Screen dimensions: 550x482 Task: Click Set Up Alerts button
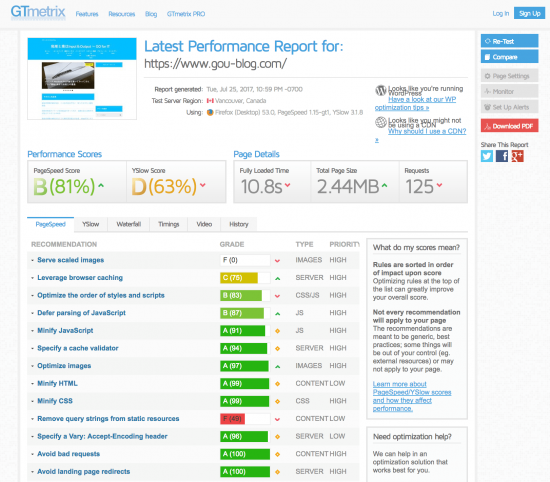tap(509, 107)
